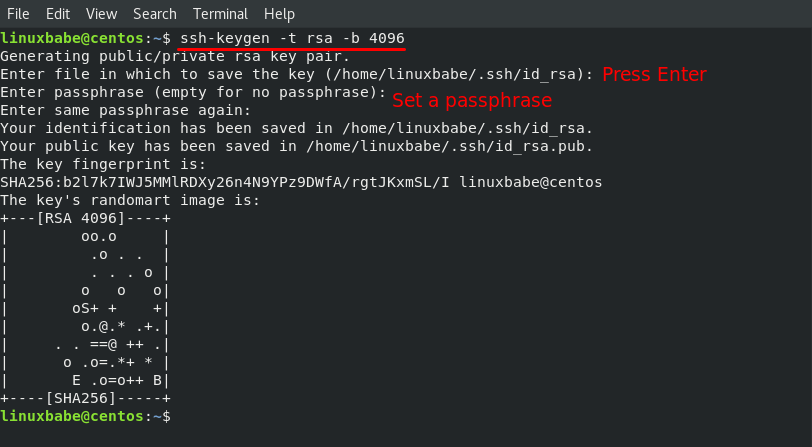Image resolution: width=812 pixels, height=447 pixels.
Task: Click "The key's randomart image is:" line
Action: [130, 200]
